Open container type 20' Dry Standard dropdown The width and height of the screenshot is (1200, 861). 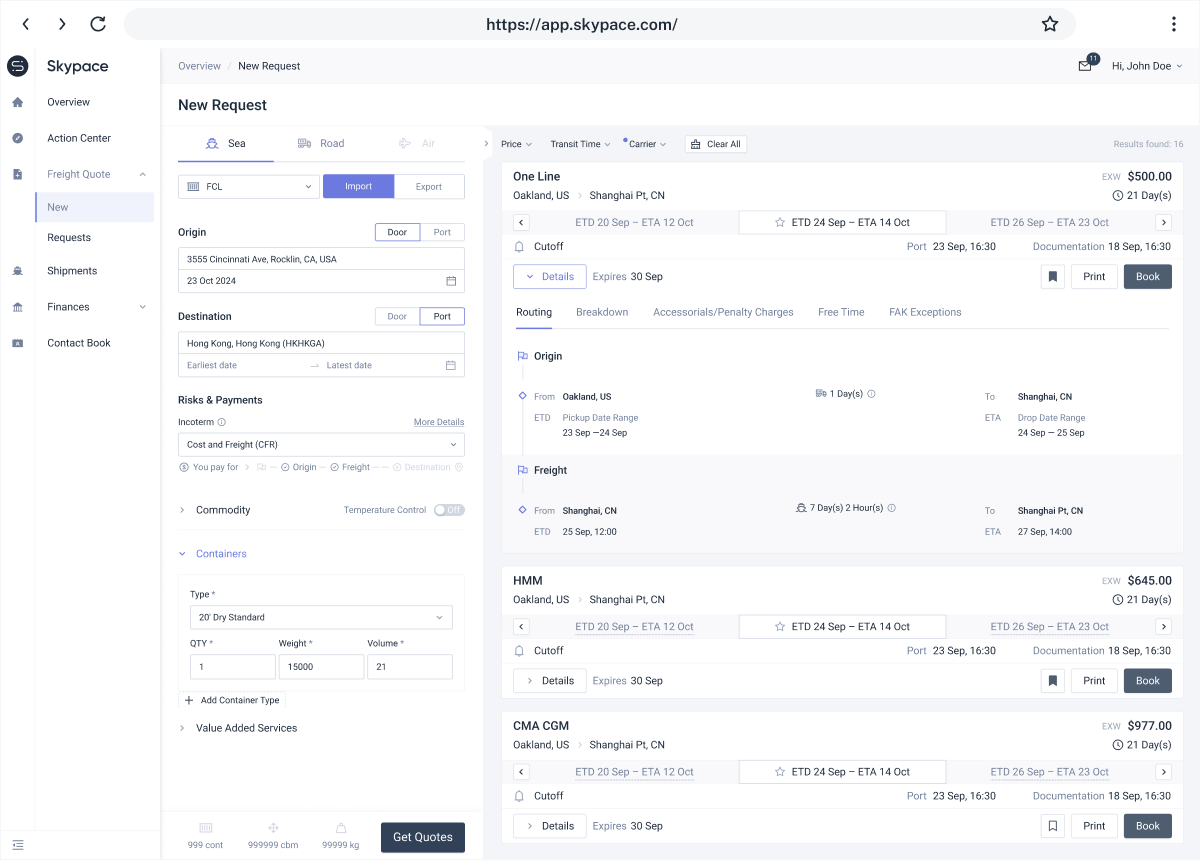321,618
